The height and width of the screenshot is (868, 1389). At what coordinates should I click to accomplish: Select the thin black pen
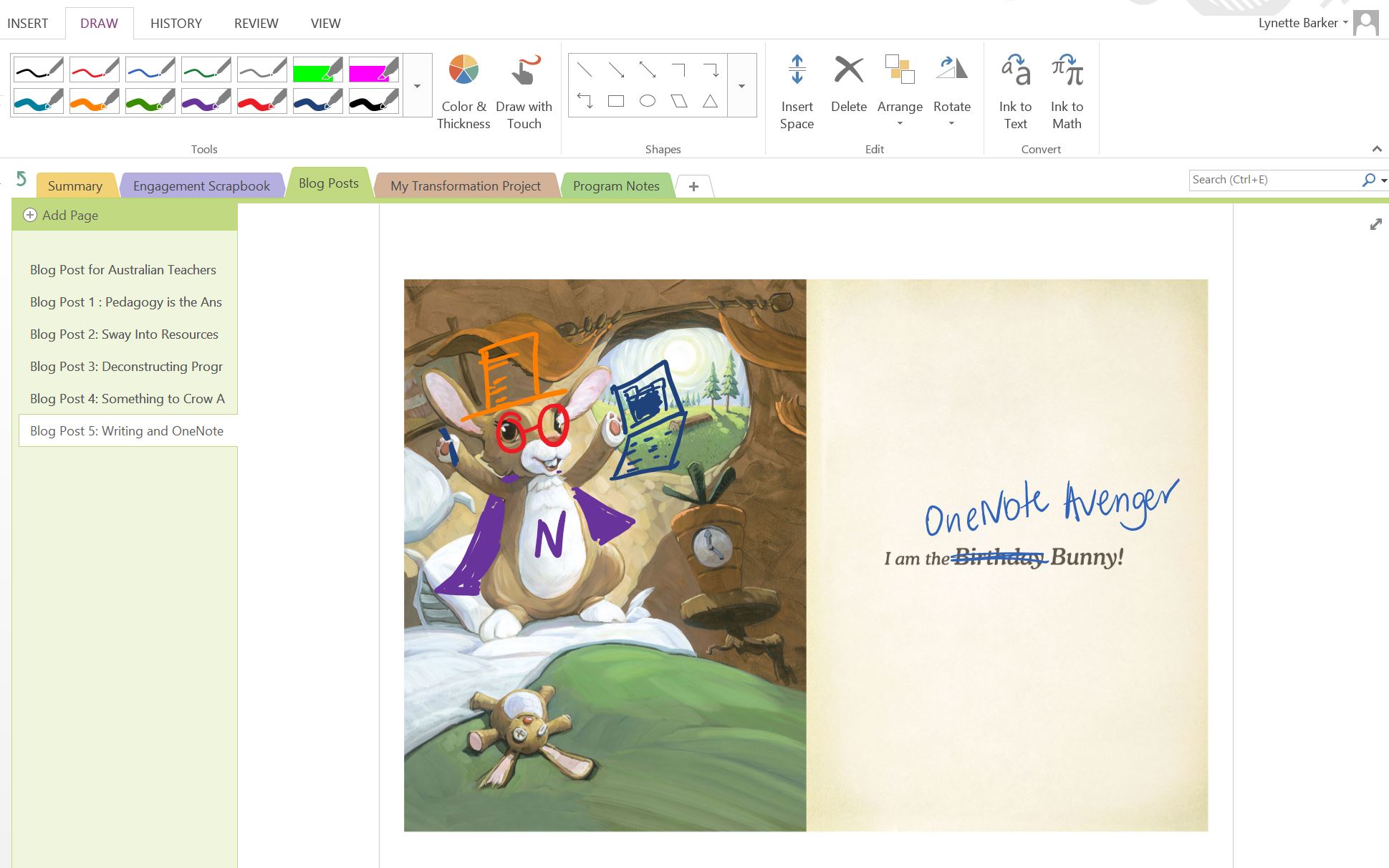point(39,70)
